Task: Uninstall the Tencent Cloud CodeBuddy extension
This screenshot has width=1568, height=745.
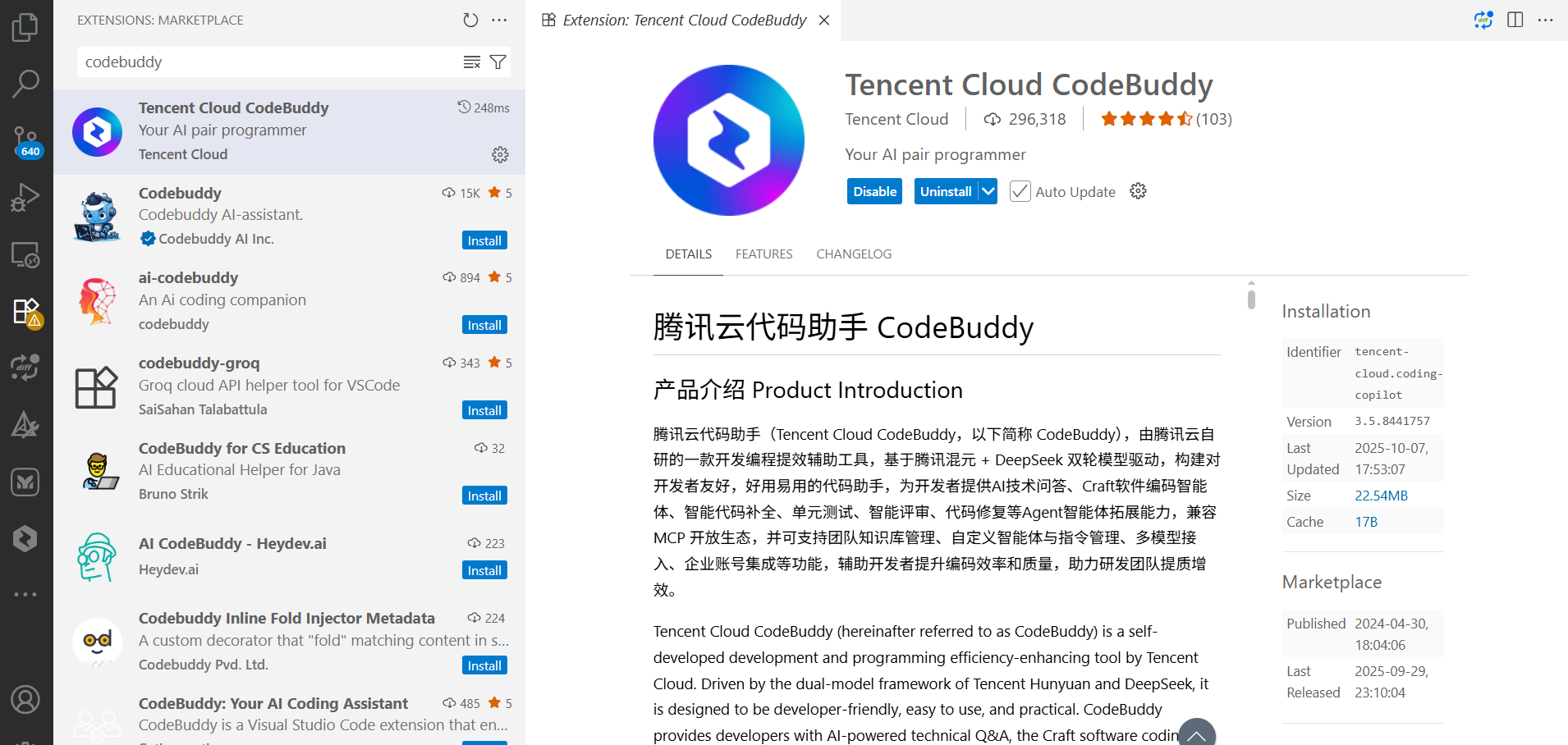Action: tap(946, 191)
